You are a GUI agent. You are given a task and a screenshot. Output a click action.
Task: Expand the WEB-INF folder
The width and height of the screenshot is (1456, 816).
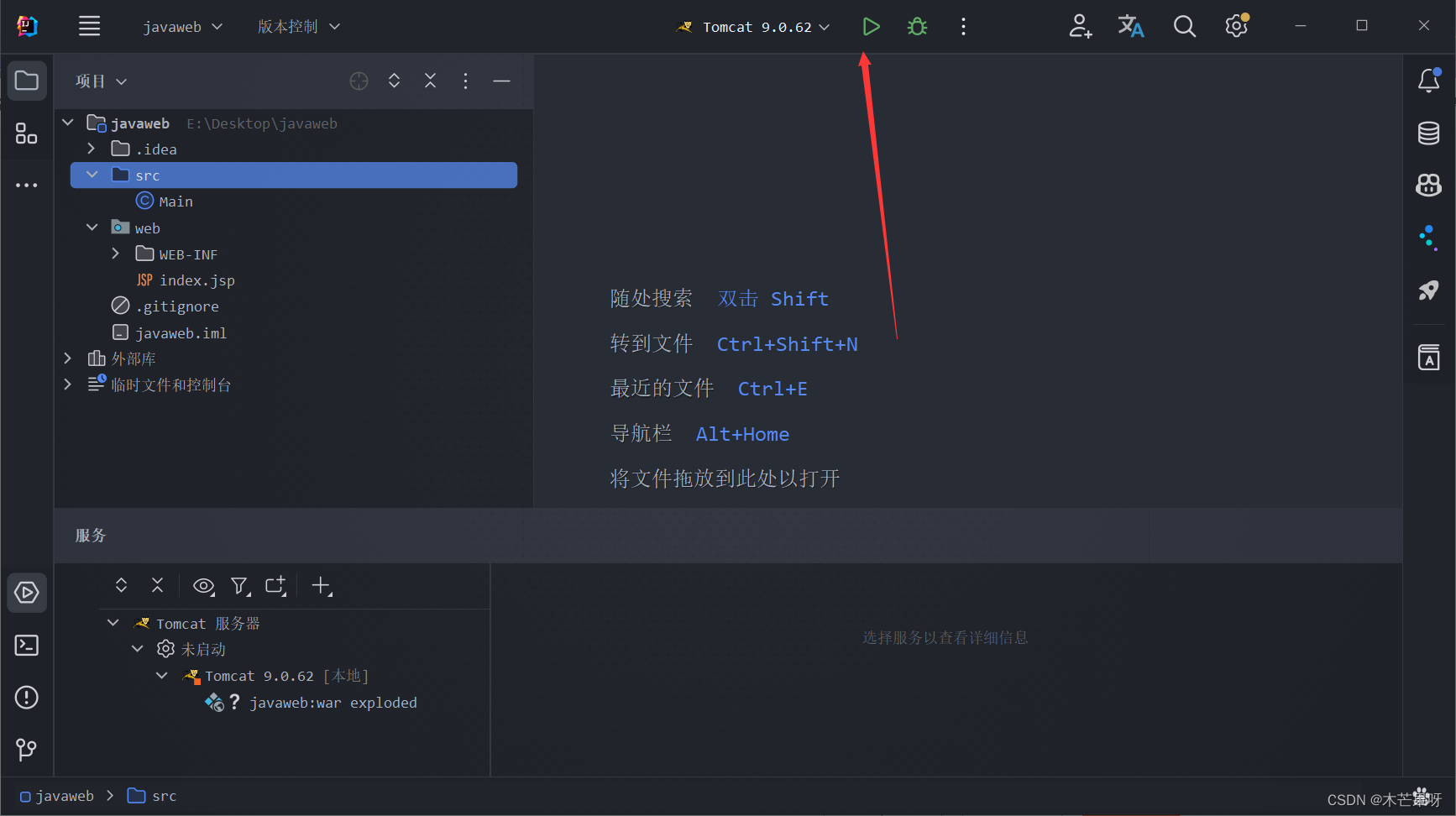click(116, 254)
